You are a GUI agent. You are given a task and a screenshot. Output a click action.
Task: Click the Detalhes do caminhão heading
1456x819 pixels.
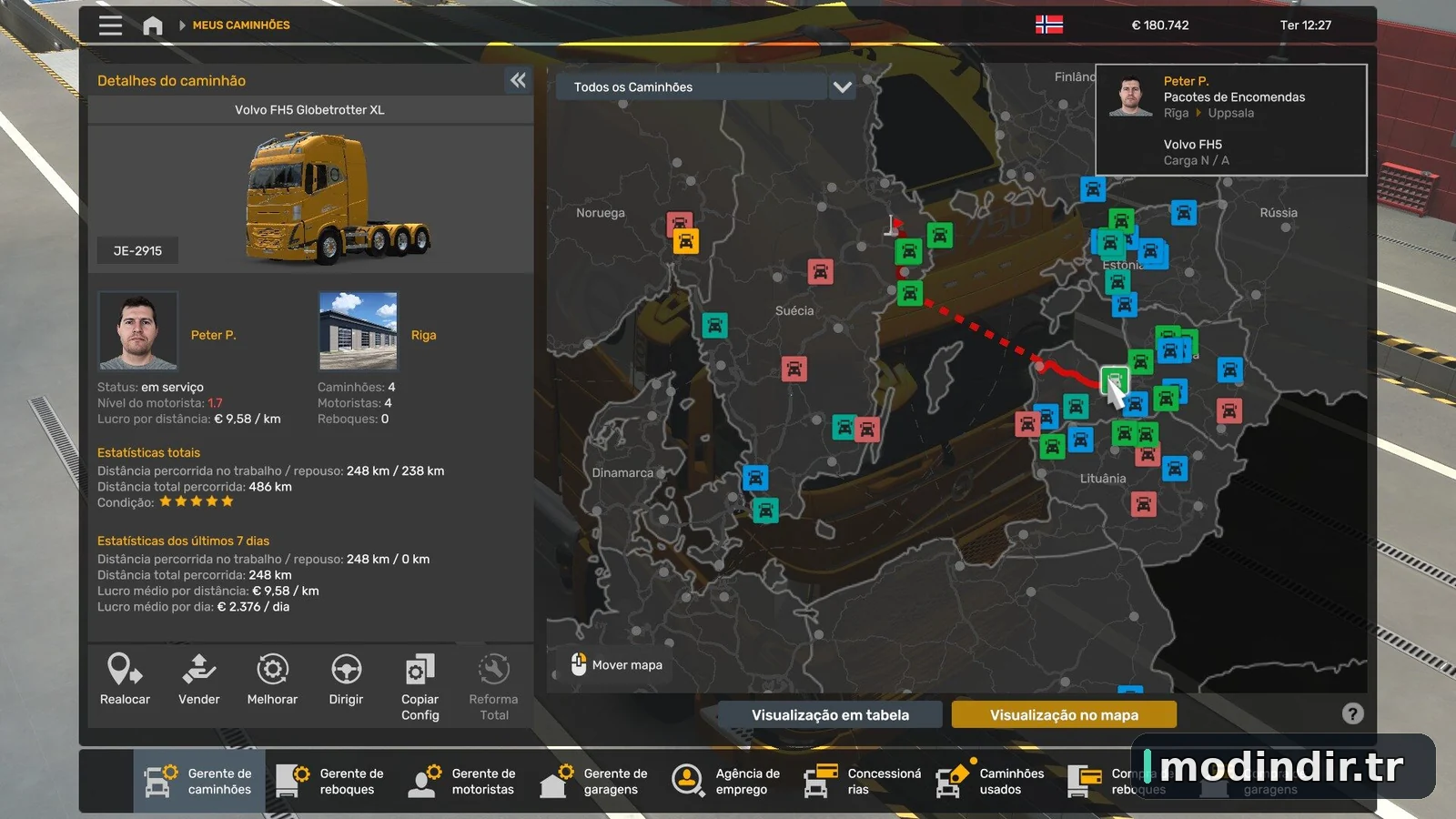point(171,81)
